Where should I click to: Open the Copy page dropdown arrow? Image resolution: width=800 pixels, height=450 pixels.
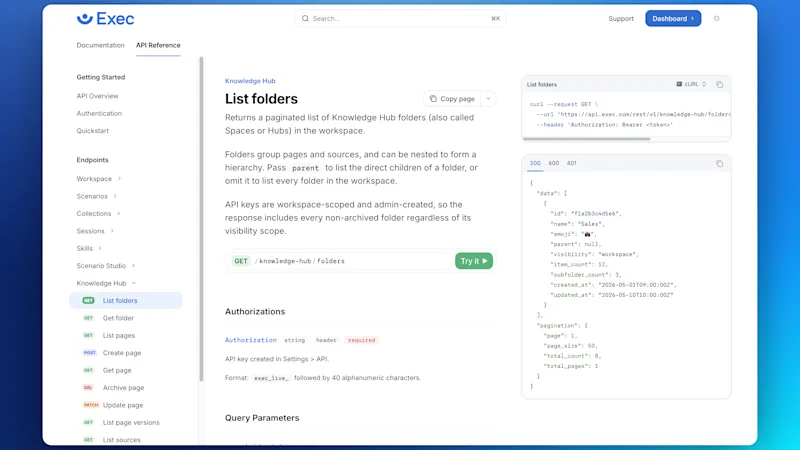[488, 98]
